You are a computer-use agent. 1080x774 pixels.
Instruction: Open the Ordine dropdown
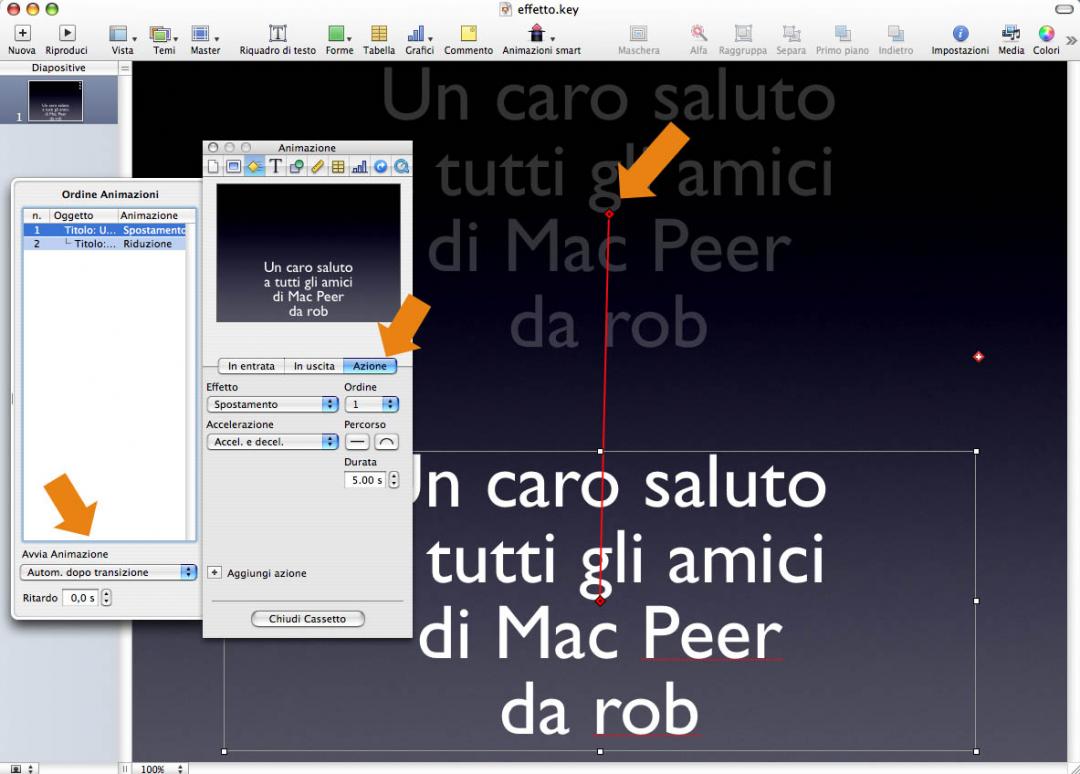pos(371,404)
